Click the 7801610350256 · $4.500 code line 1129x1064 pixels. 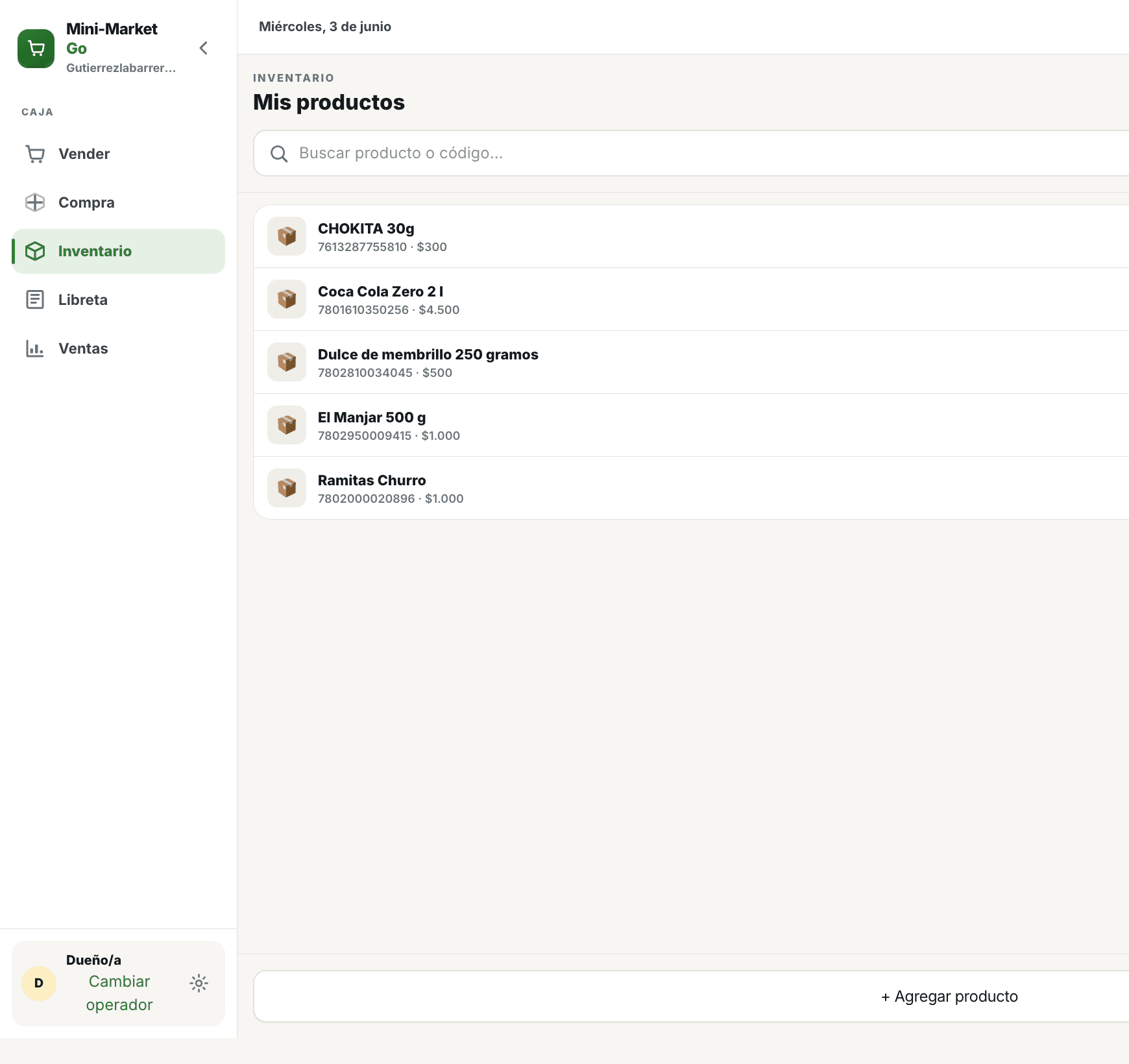[x=389, y=310]
